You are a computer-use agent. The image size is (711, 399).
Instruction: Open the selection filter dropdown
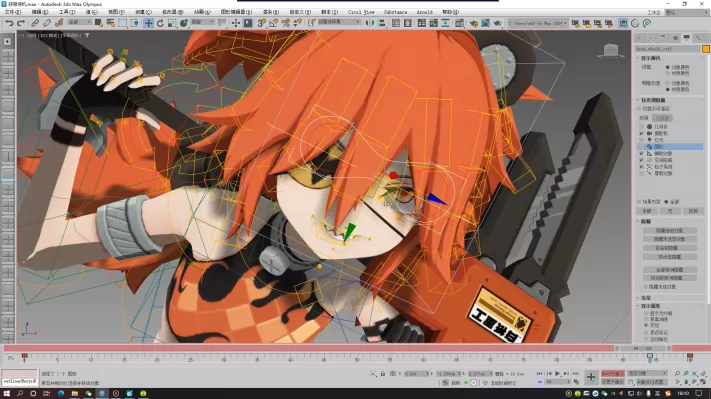point(79,22)
